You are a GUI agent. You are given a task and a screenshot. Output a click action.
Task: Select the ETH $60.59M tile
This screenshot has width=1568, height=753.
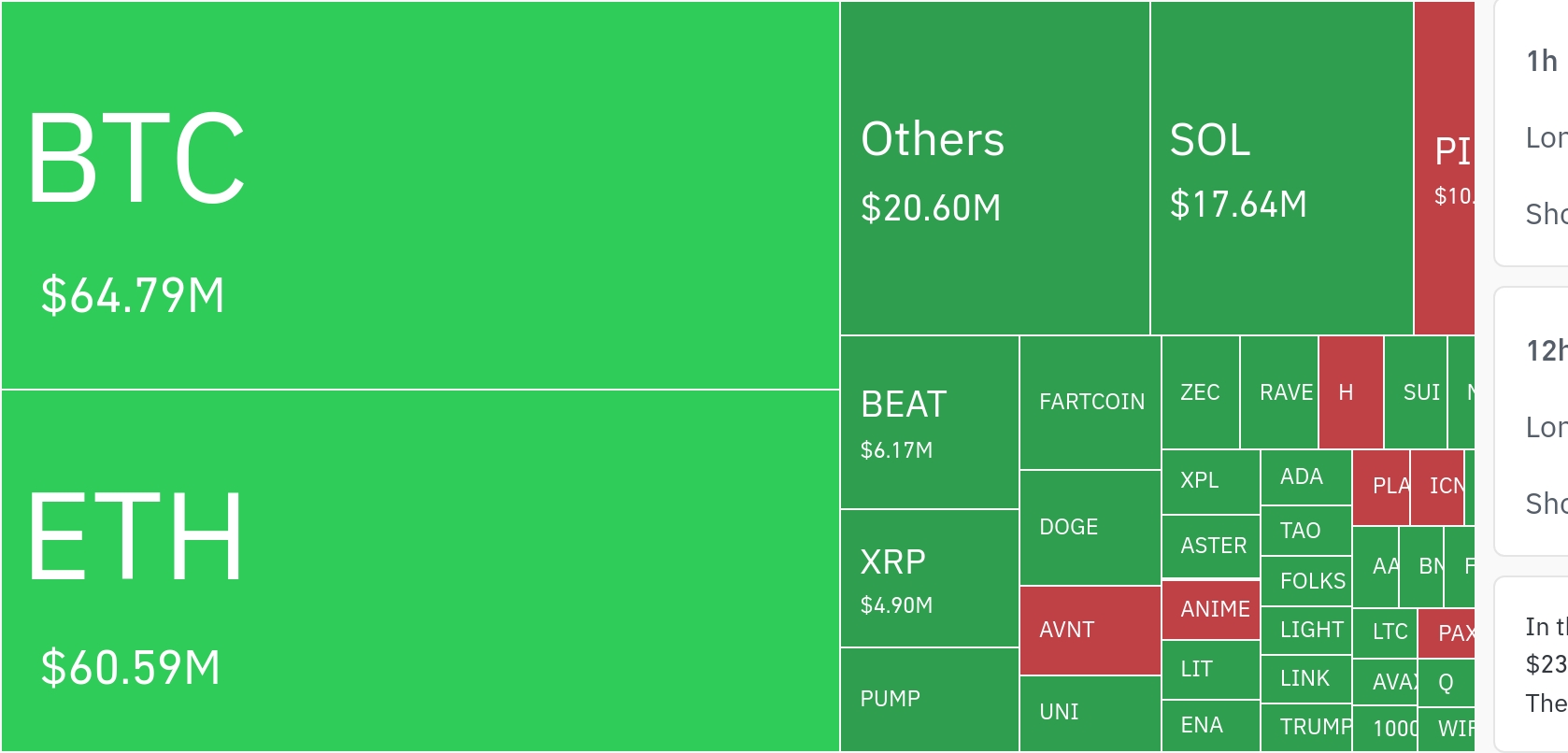point(421,570)
